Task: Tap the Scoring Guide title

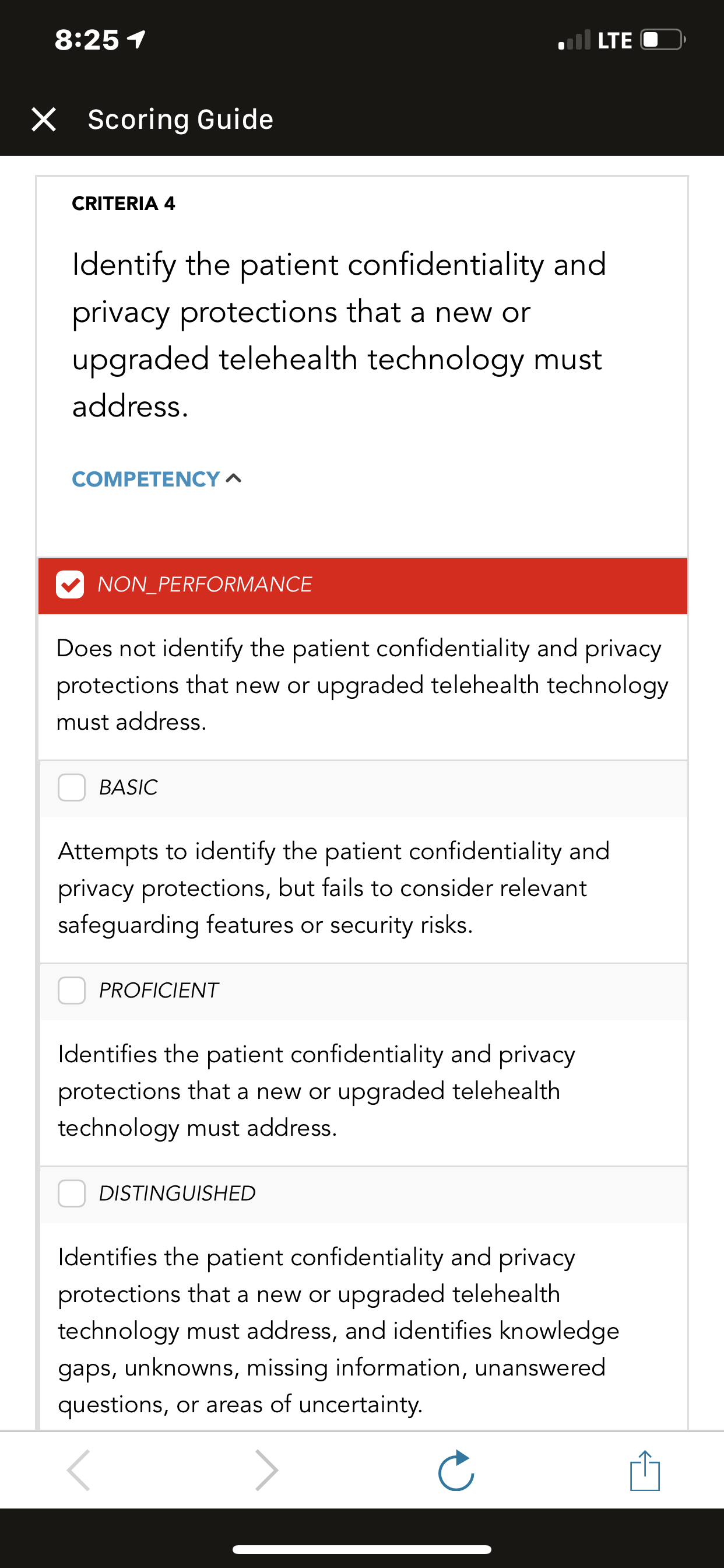Action: point(181,120)
